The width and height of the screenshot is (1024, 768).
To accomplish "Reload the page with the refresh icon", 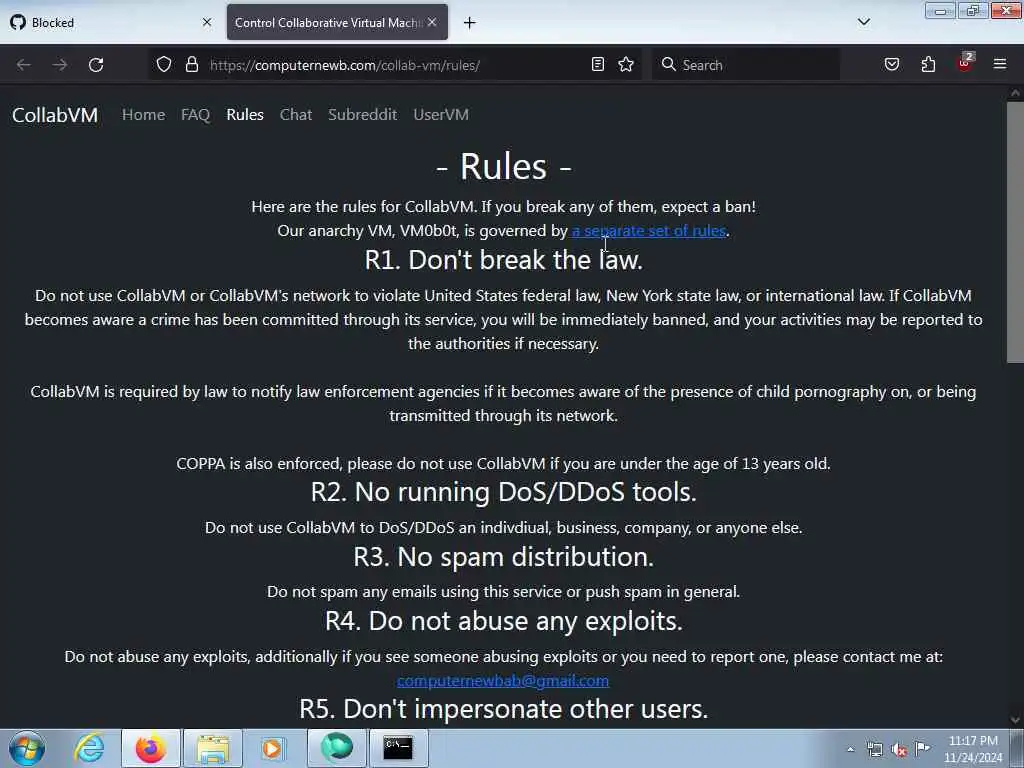I will 96,65.
